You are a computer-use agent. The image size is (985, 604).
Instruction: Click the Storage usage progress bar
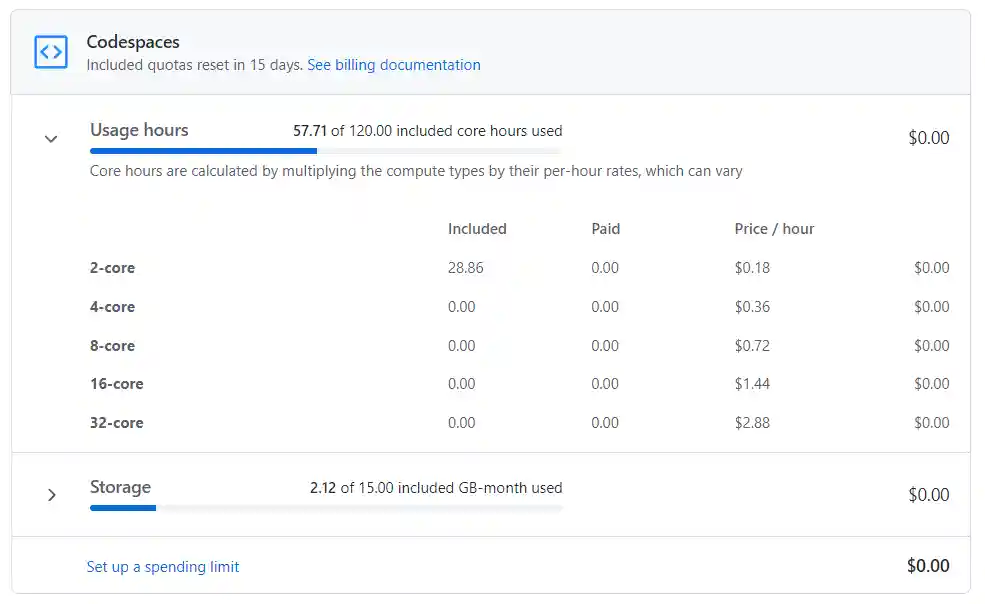tap(325, 508)
